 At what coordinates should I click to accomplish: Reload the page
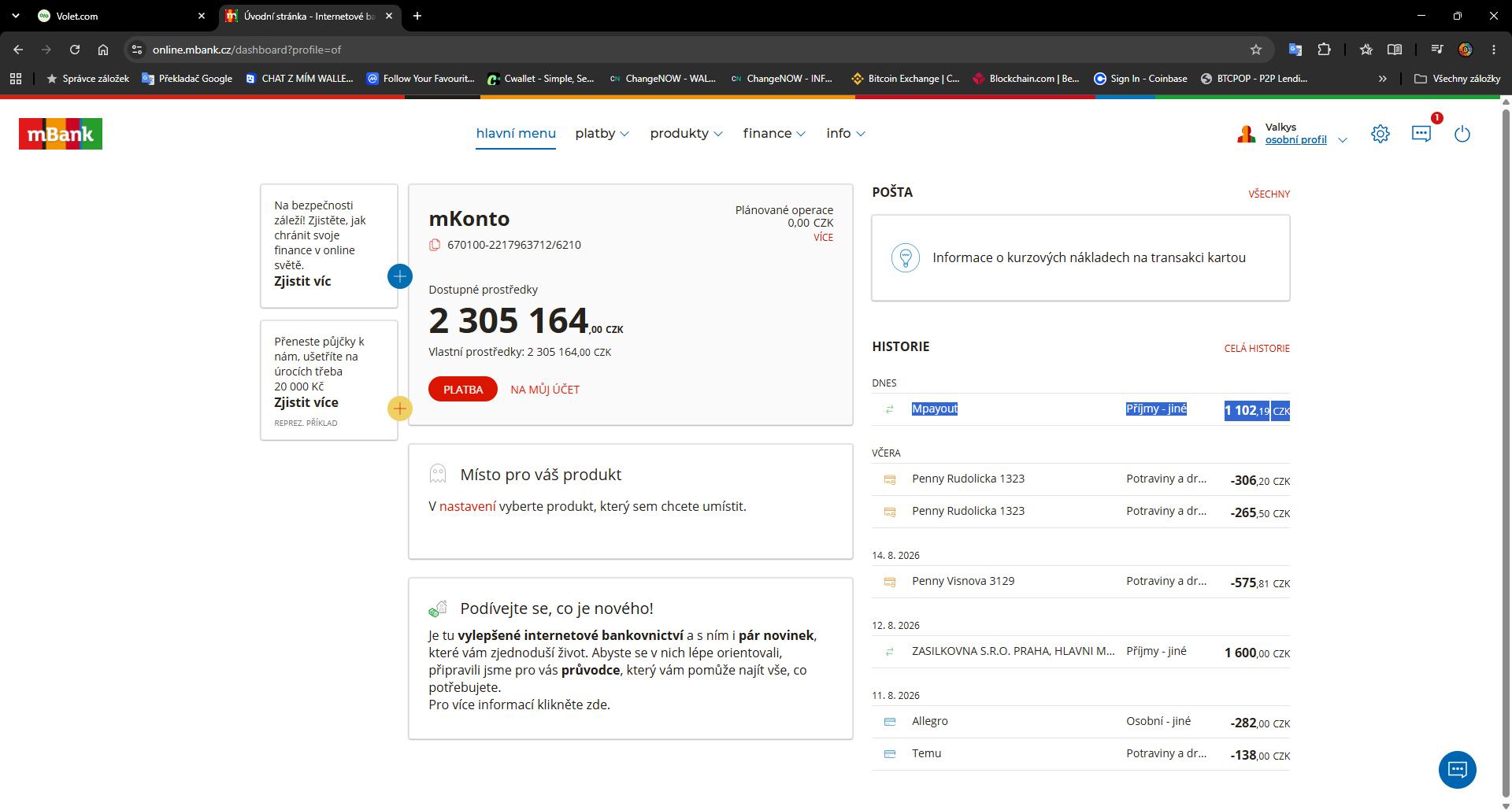(x=75, y=50)
